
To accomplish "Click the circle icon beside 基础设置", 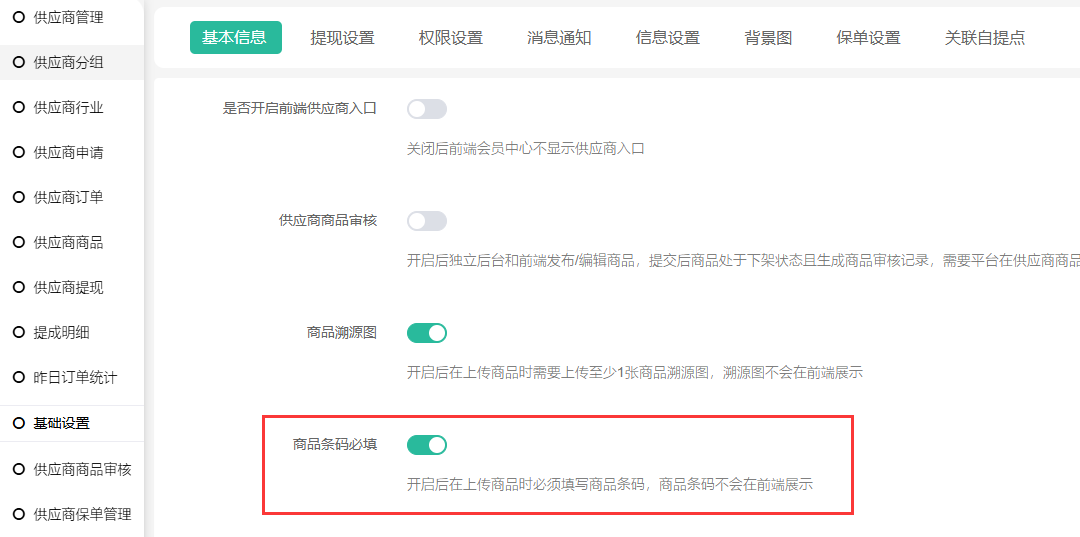I will tap(18, 423).
